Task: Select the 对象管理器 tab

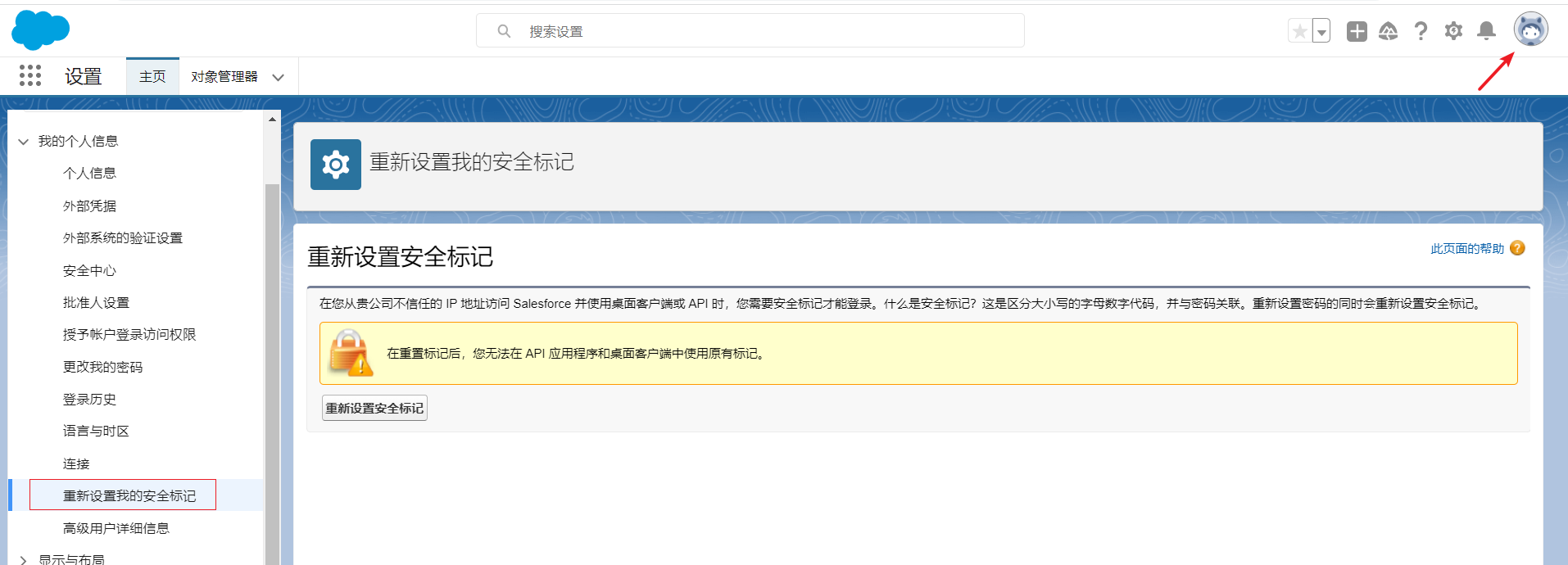Action: coord(224,76)
